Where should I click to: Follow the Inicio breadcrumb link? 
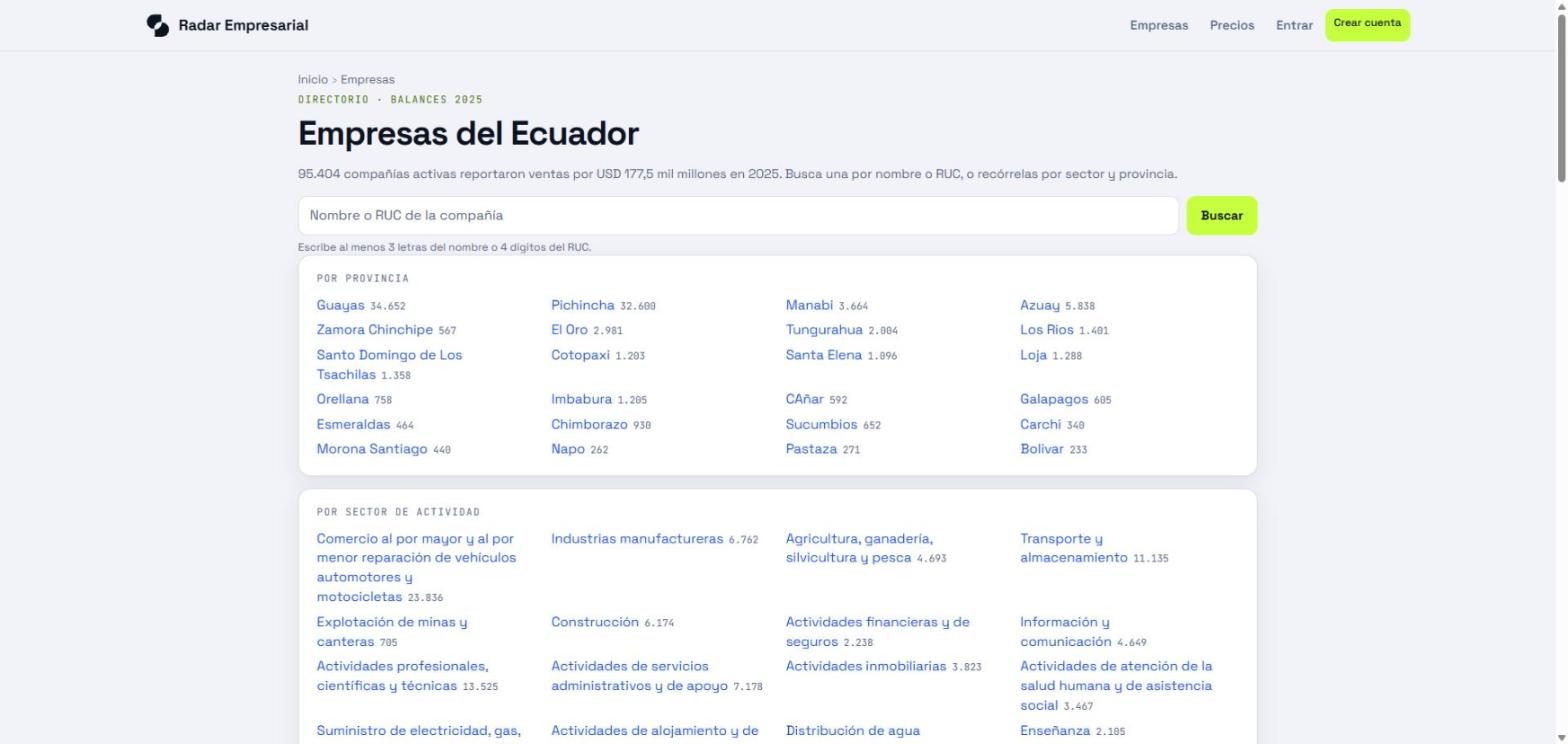point(312,80)
